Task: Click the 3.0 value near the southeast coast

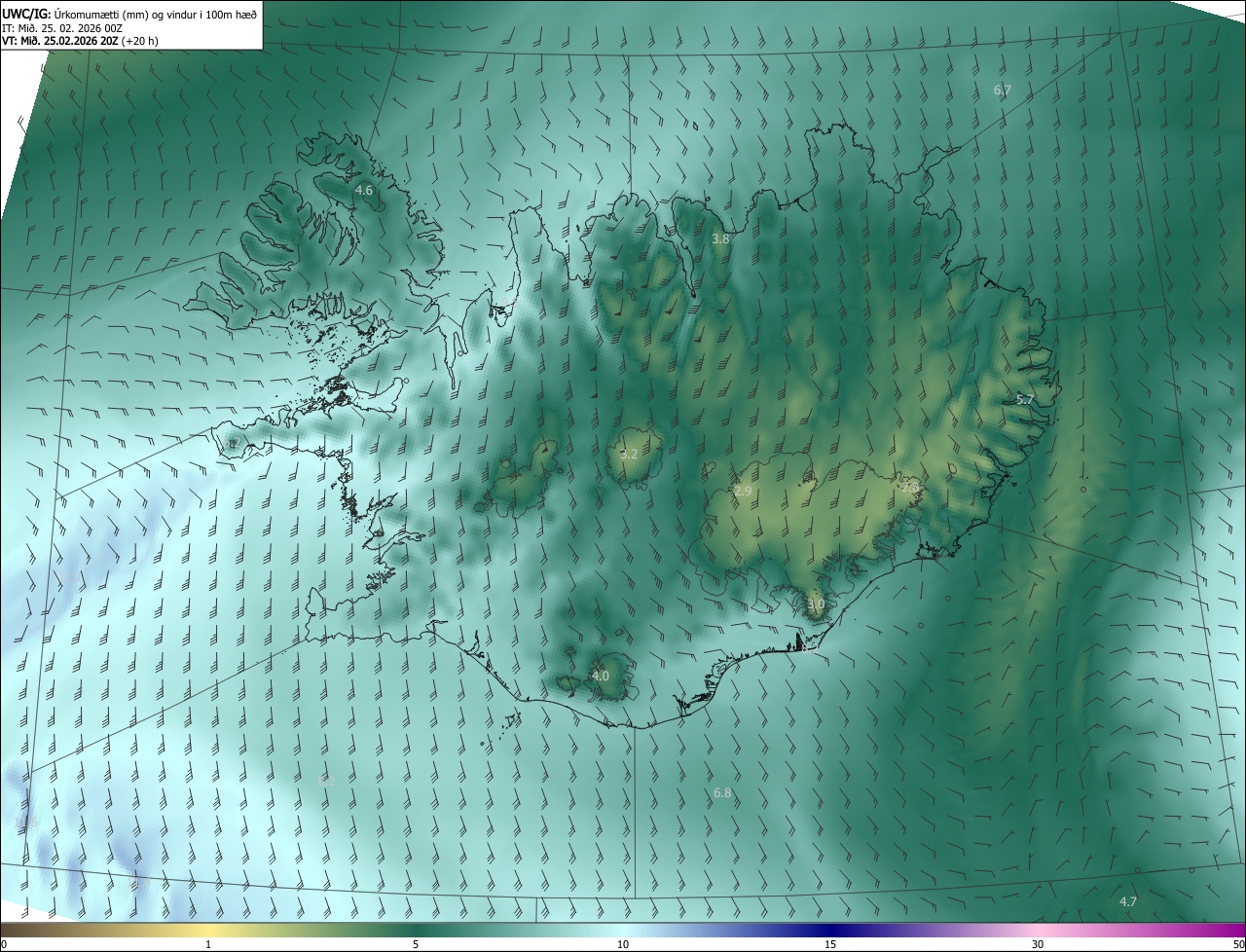Action: tap(816, 604)
